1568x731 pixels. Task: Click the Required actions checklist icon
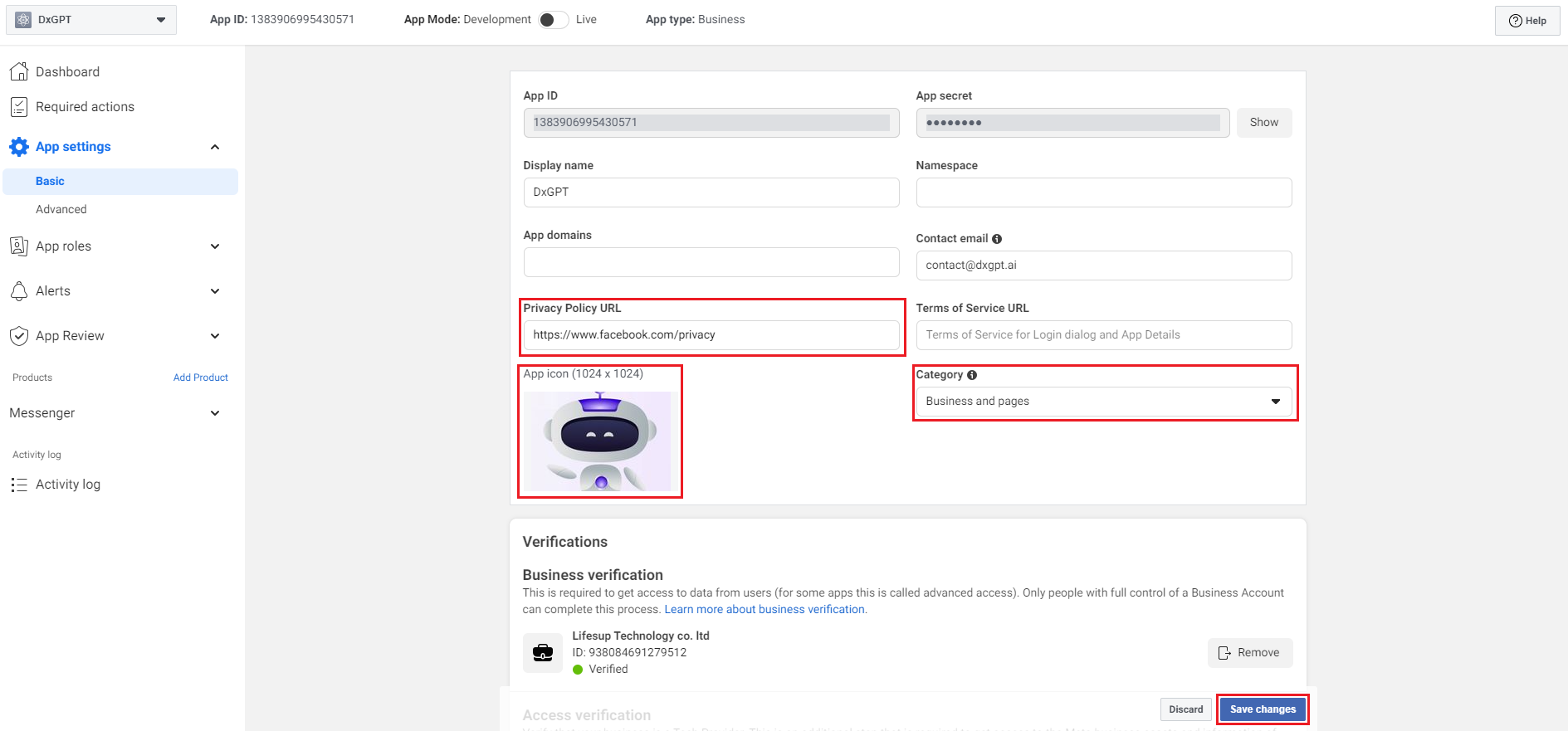click(x=18, y=107)
